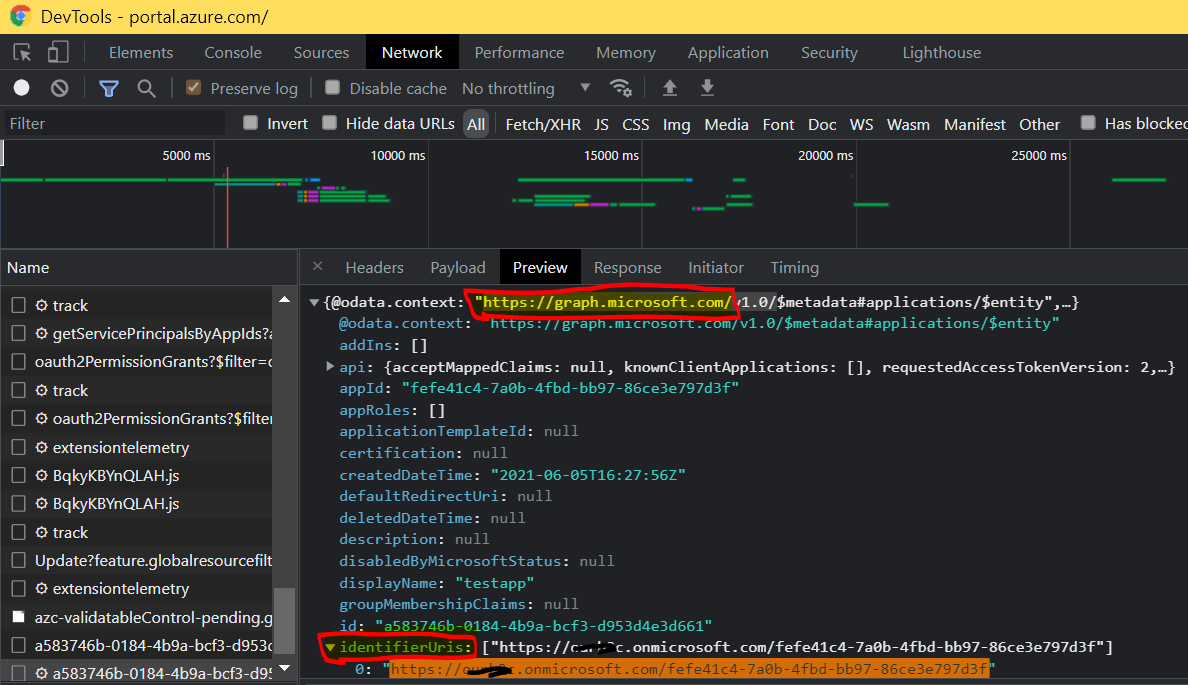1188x685 pixels.
Task: Tick checkbox beside azc-validatableControl-pending request
Action: click(18, 617)
